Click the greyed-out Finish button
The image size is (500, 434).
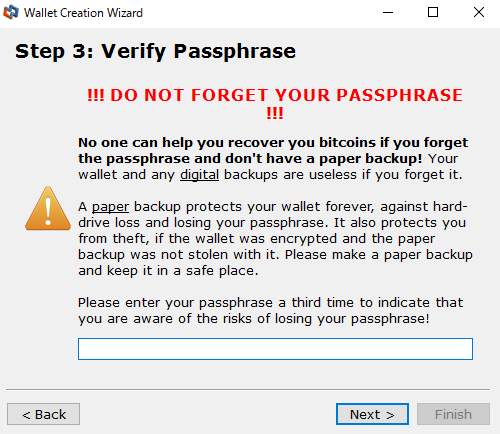pyautogui.click(x=453, y=414)
